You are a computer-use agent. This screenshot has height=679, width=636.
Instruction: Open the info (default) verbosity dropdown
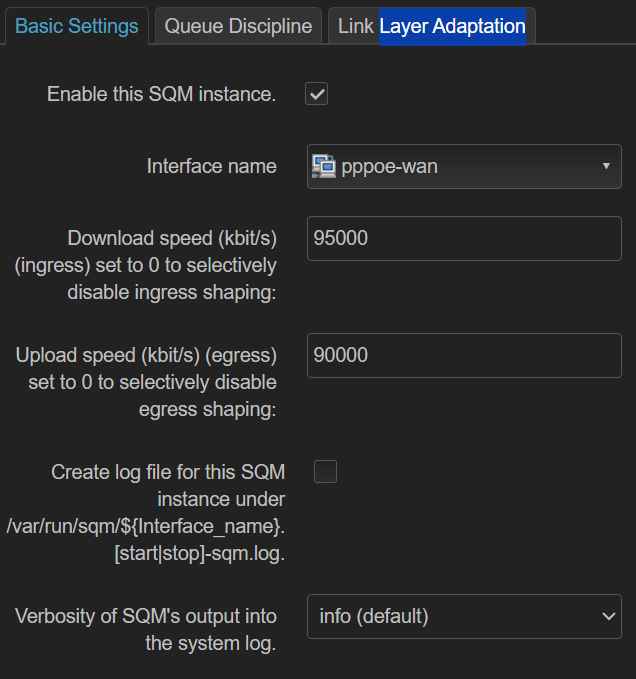[464, 616]
